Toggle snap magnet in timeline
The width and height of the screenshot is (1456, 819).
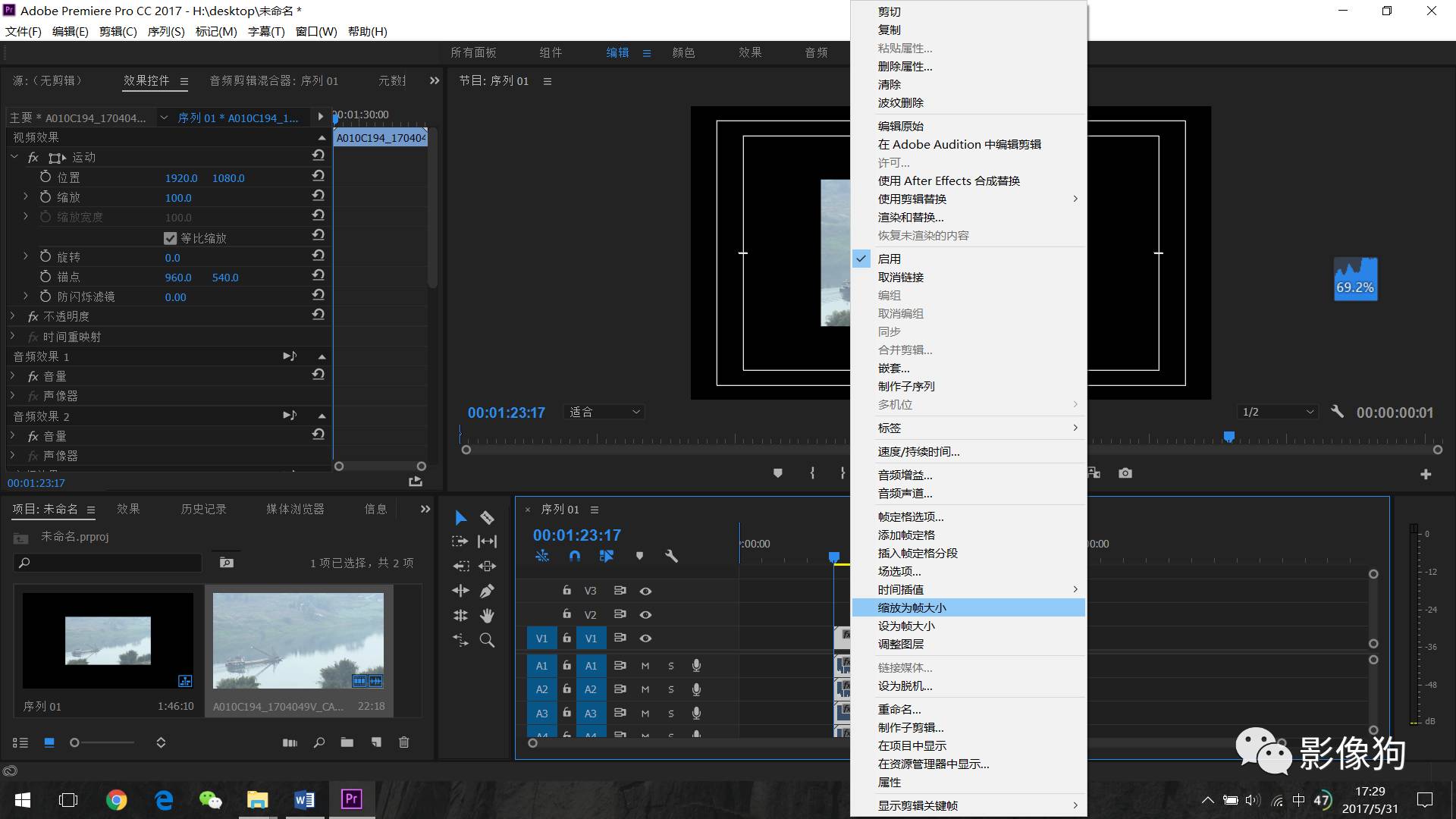click(575, 556)
